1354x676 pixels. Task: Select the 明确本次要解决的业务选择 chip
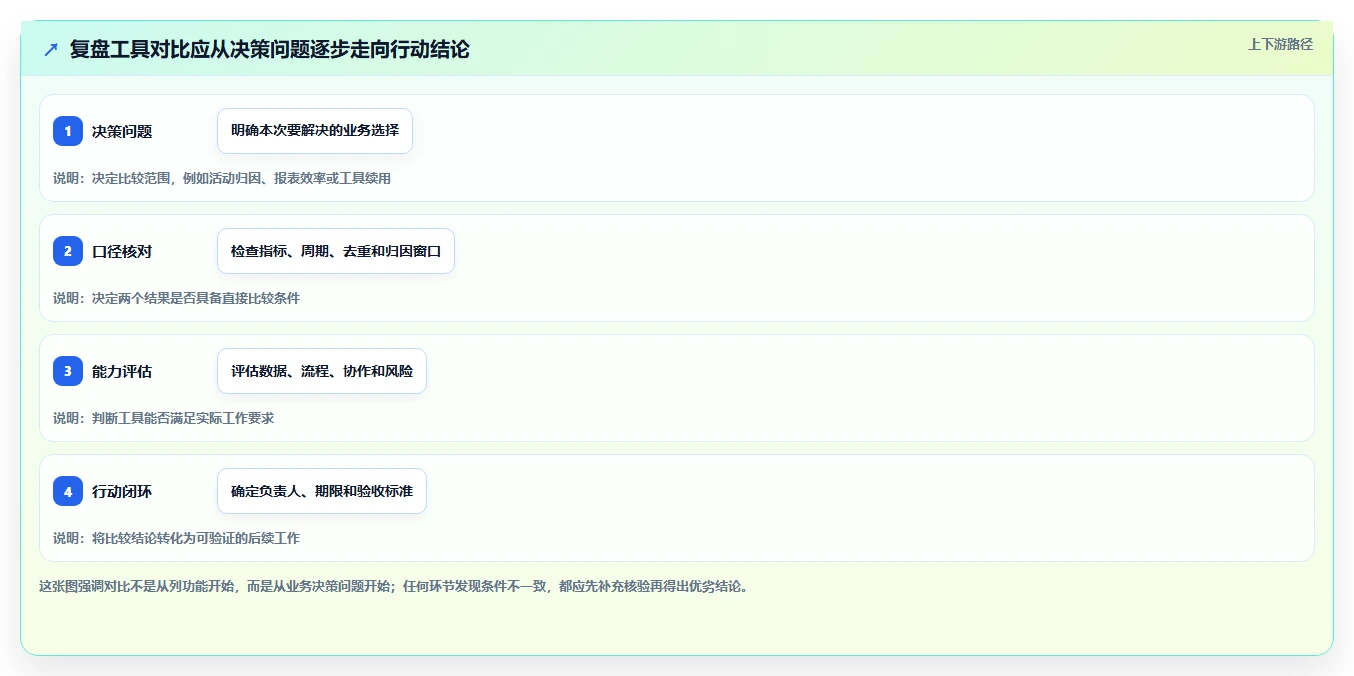coord(315,131)
